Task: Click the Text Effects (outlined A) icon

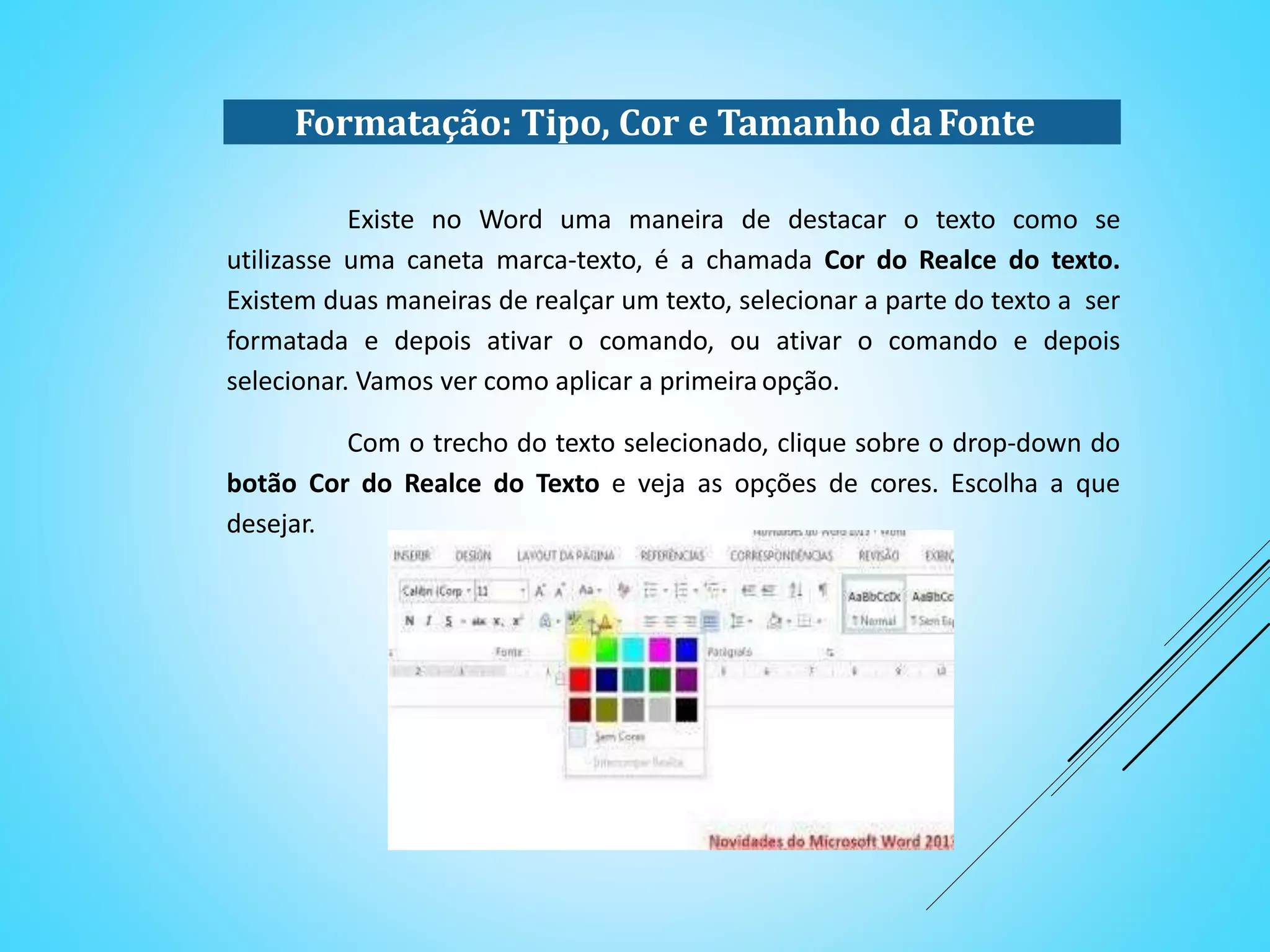Action: [545, 621]
